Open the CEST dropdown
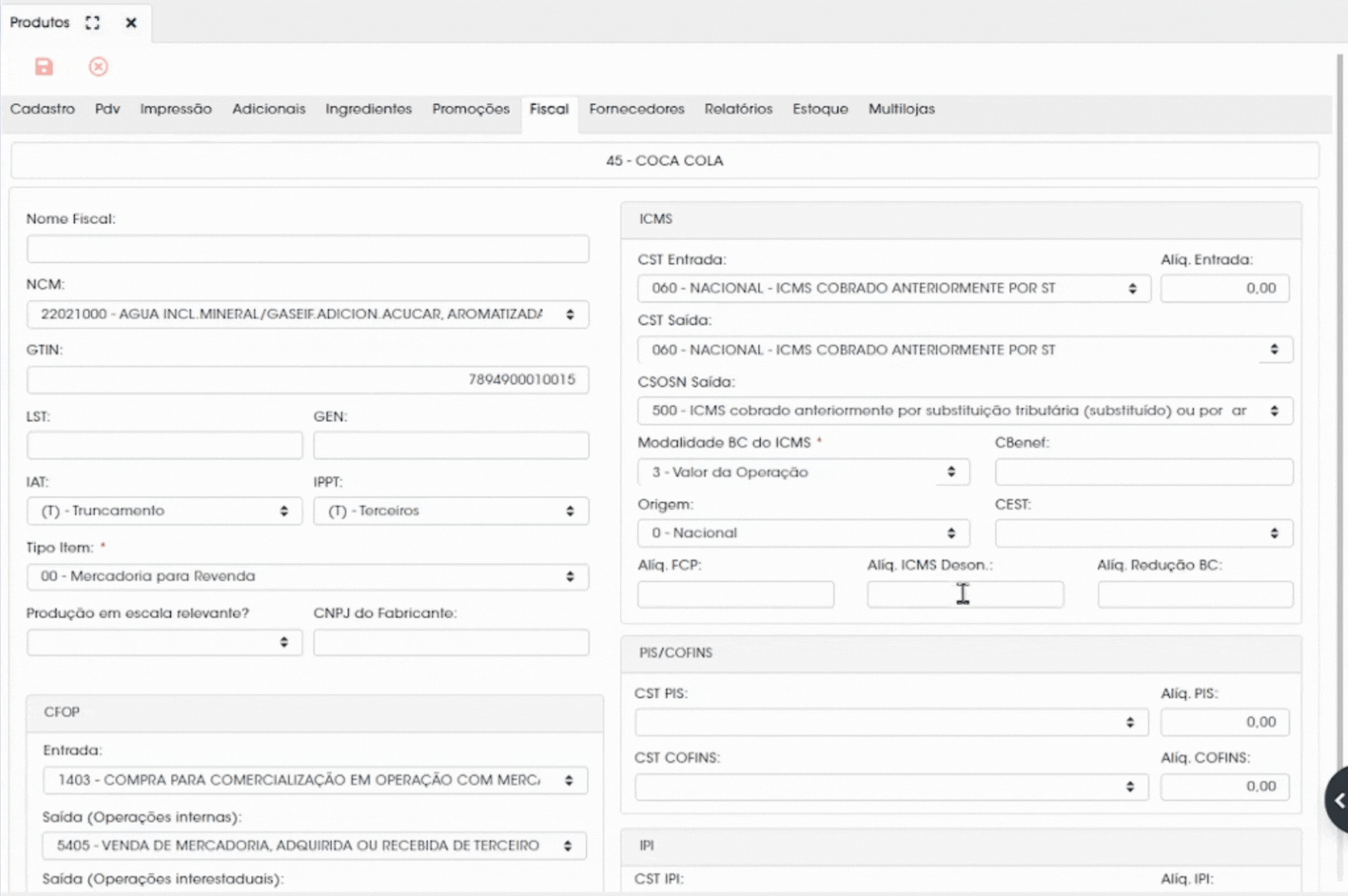 point(1144,533)
